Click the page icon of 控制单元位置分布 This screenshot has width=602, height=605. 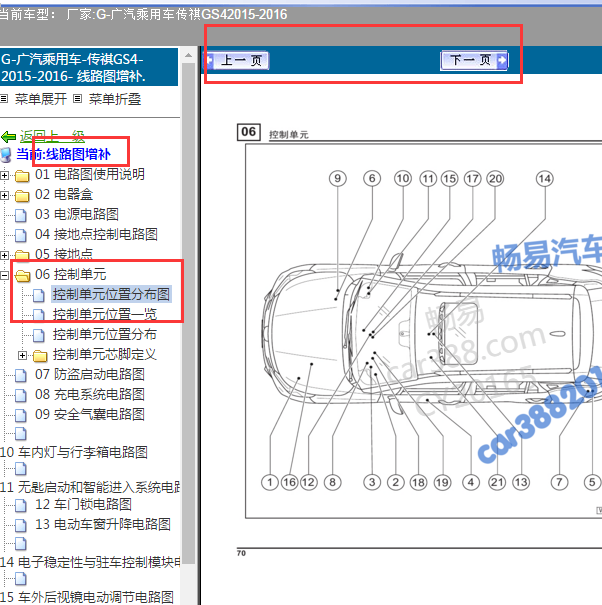38,336
